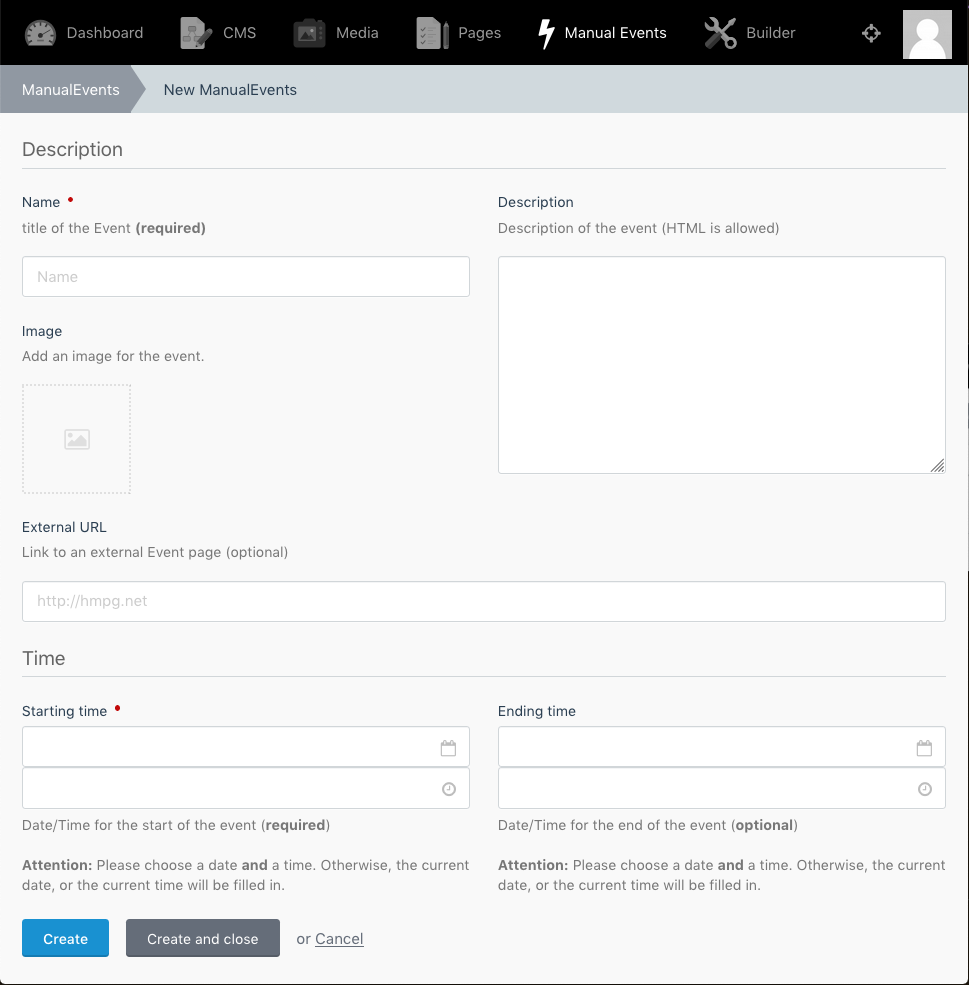Click the Media camera icon
Screen dimensions: 969x985
pyautogui.click(x=309, y=33)
